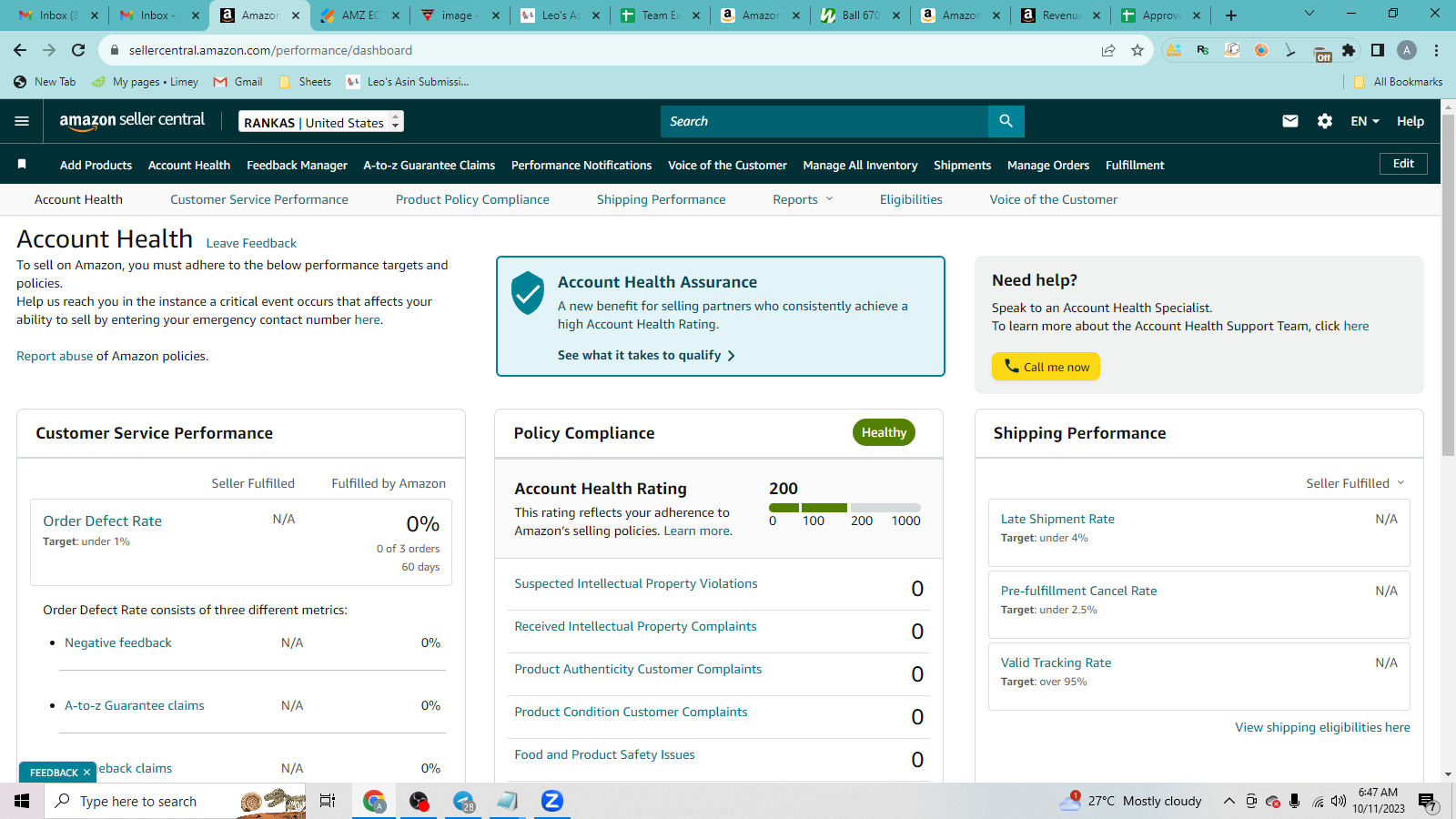Open the RS extension icon
Viewport: 1456px width, 819px height.
[x=1203, y=50]
